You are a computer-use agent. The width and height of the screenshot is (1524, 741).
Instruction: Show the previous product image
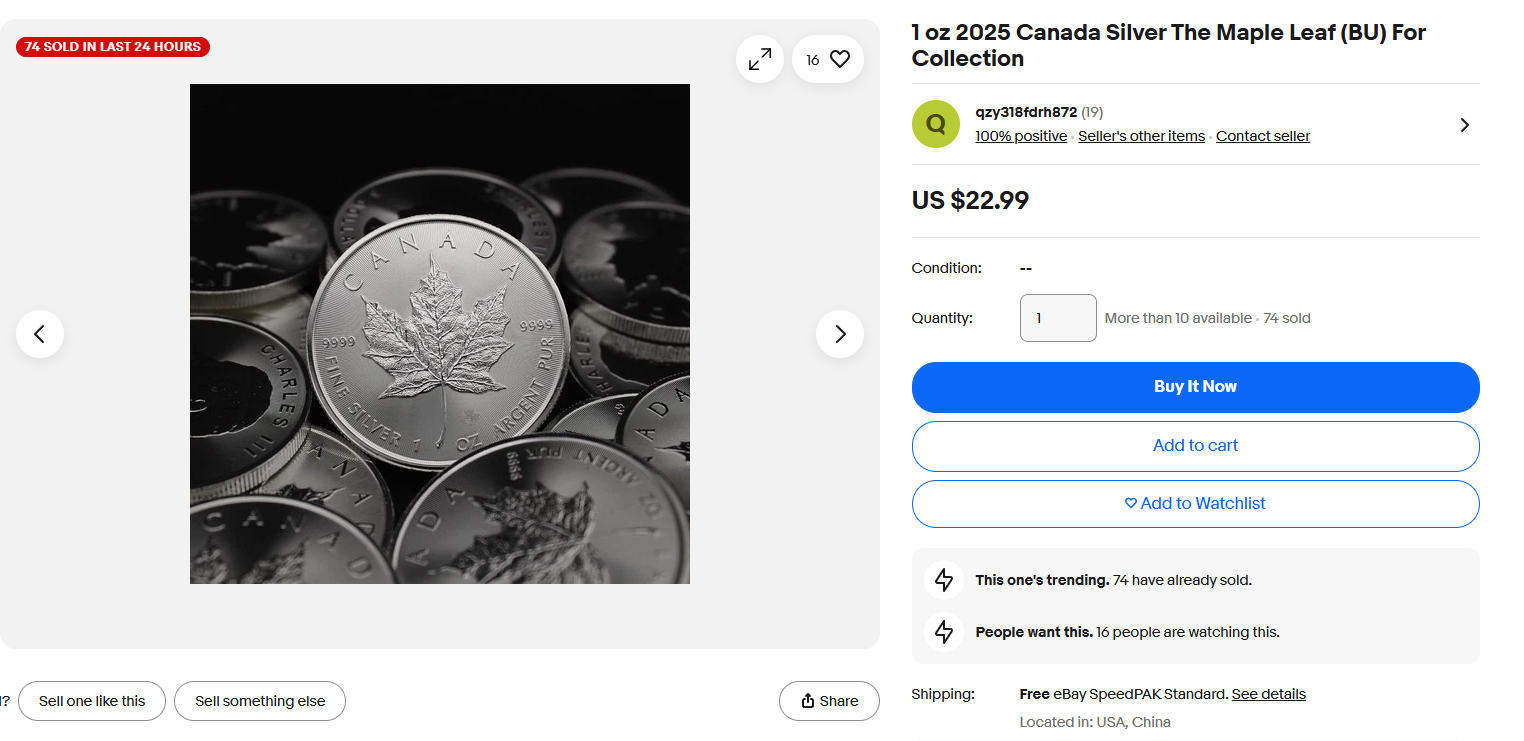pyautogui.click(x=40, y=334)
